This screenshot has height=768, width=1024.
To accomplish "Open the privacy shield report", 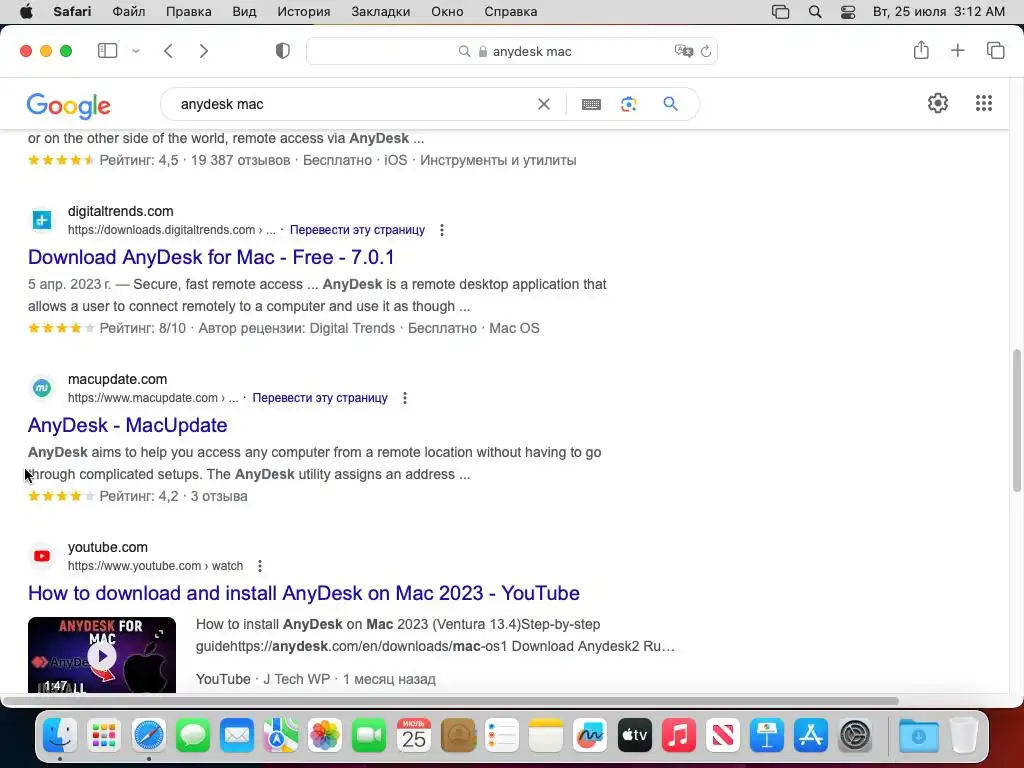I will 283,51.
